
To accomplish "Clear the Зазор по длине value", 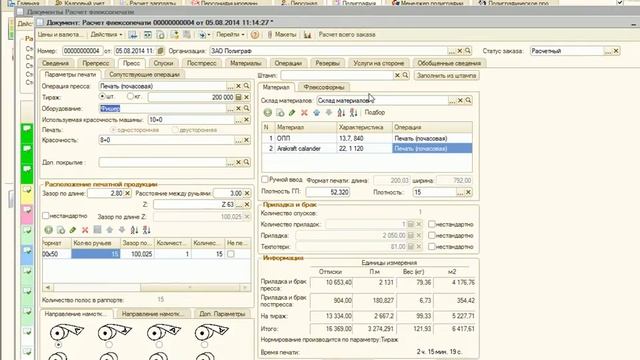I will click(127, 193).
